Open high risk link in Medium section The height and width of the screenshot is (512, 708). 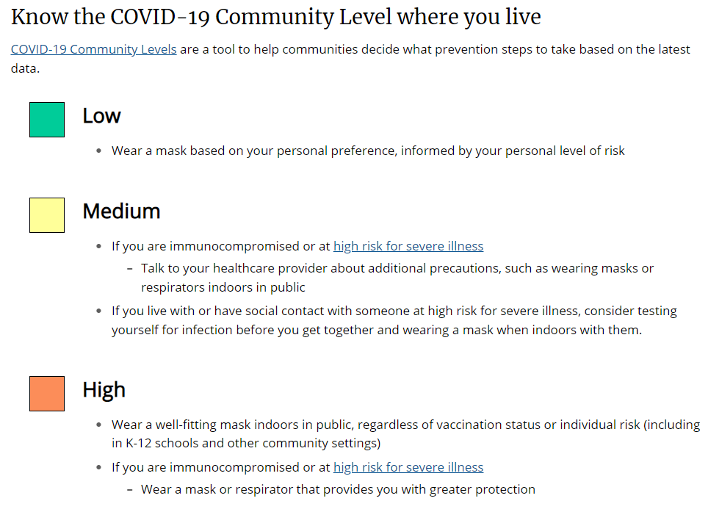click(408, 246)
